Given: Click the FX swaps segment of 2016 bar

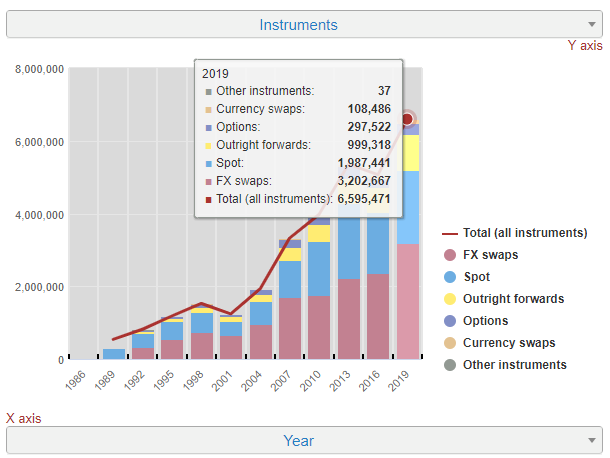Looking at the screenshot, I should (378, 316).
